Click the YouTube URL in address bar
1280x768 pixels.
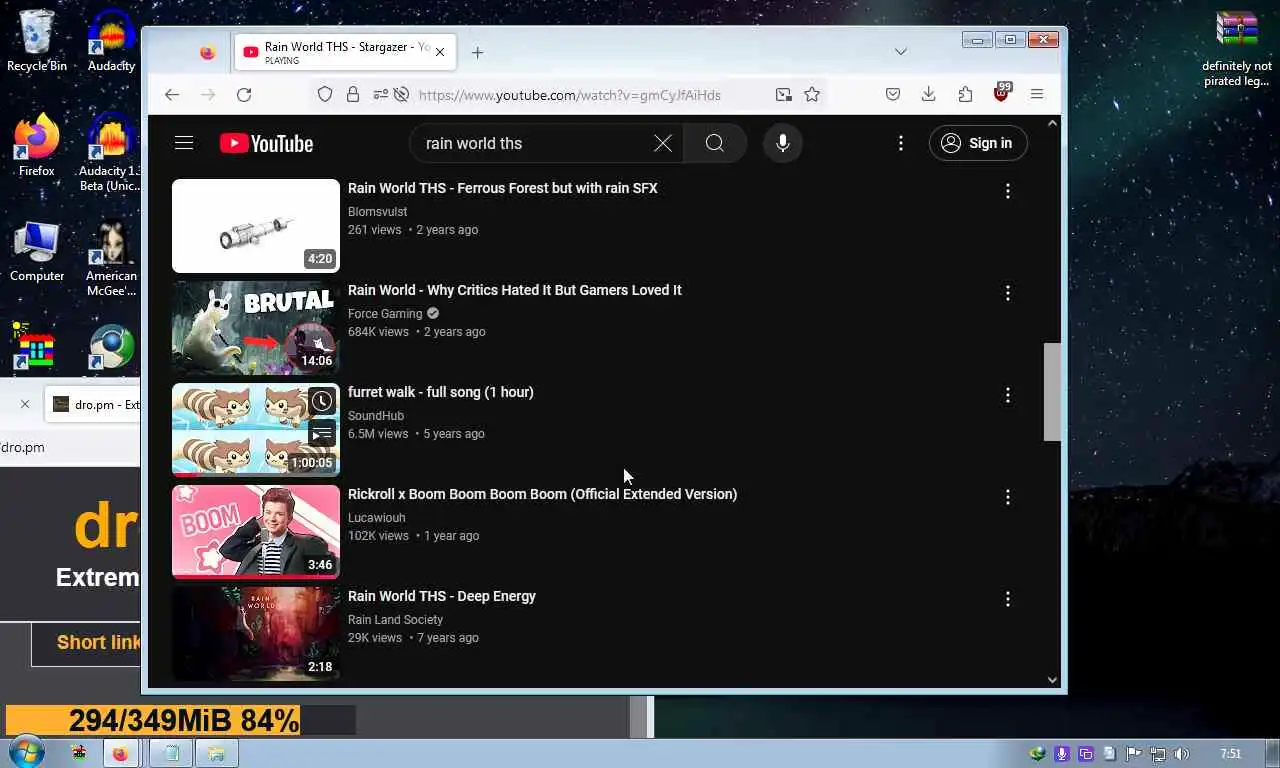click(x=570, y=95)
